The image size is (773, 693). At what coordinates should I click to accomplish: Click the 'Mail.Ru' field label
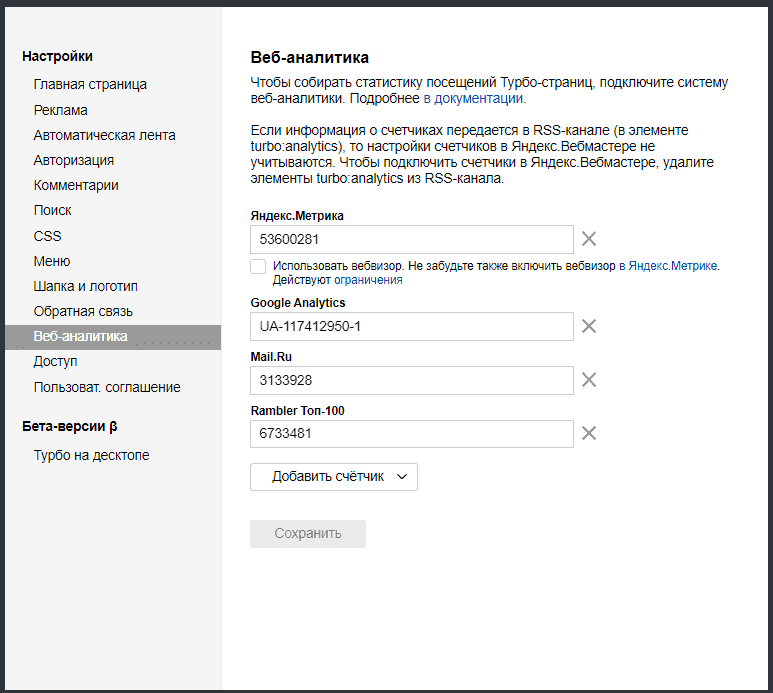[271, 357]
